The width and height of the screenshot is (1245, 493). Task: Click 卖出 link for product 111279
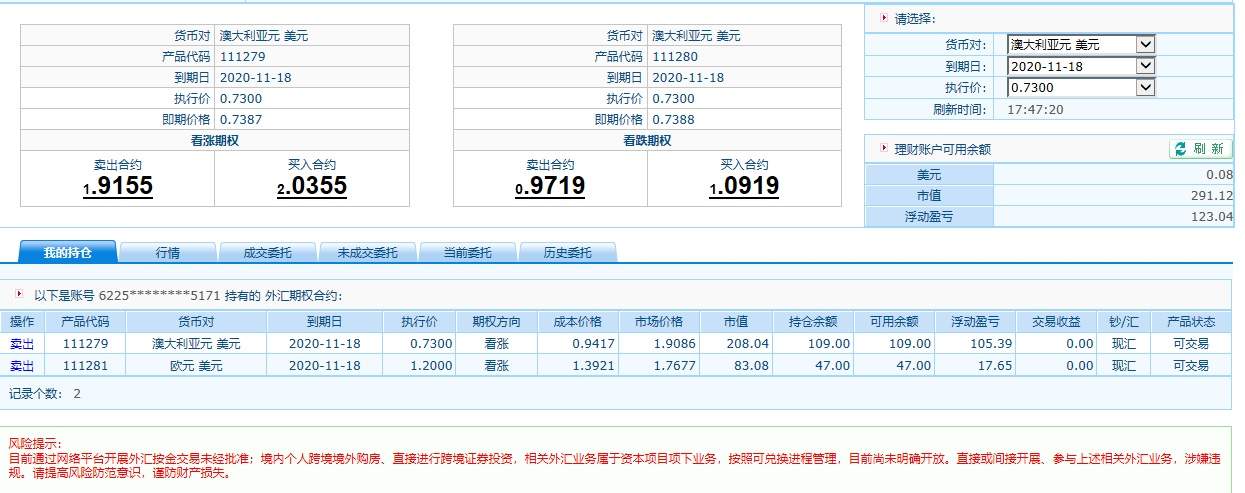pyautogui.click(x=22, y=343)
